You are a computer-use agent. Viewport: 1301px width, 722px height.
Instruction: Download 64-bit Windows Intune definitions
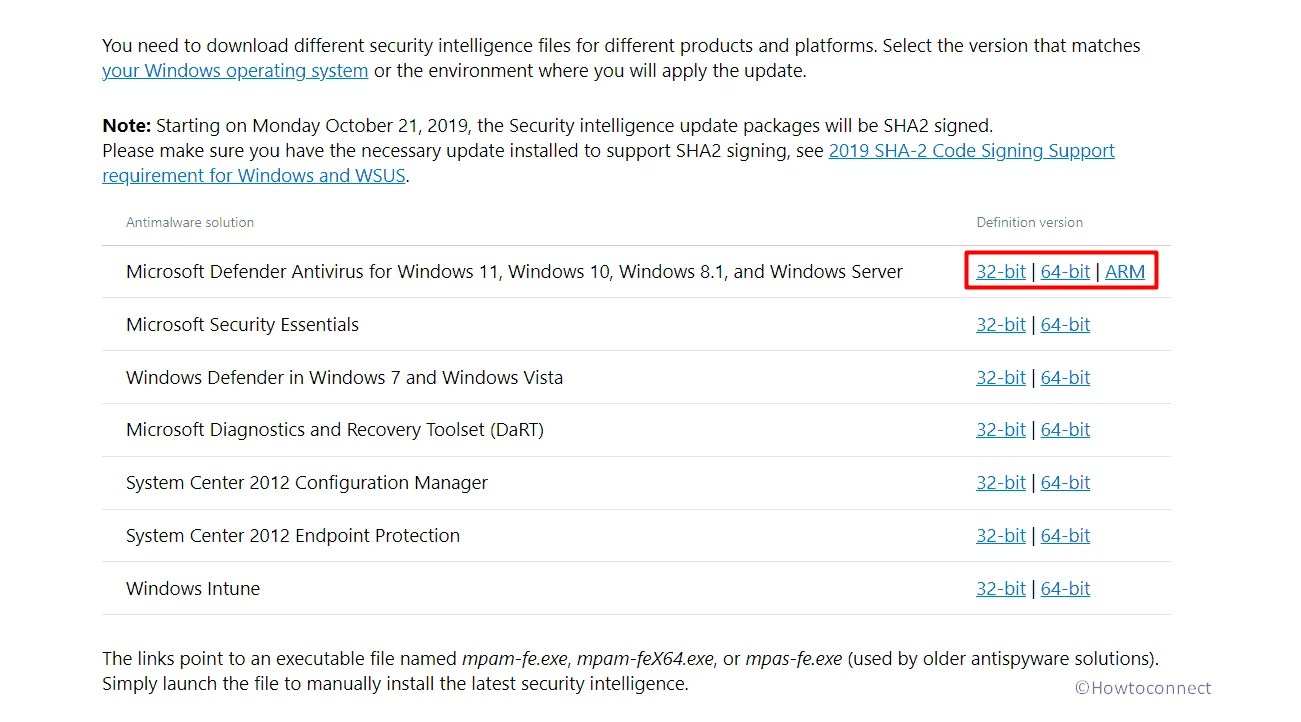1065,588
